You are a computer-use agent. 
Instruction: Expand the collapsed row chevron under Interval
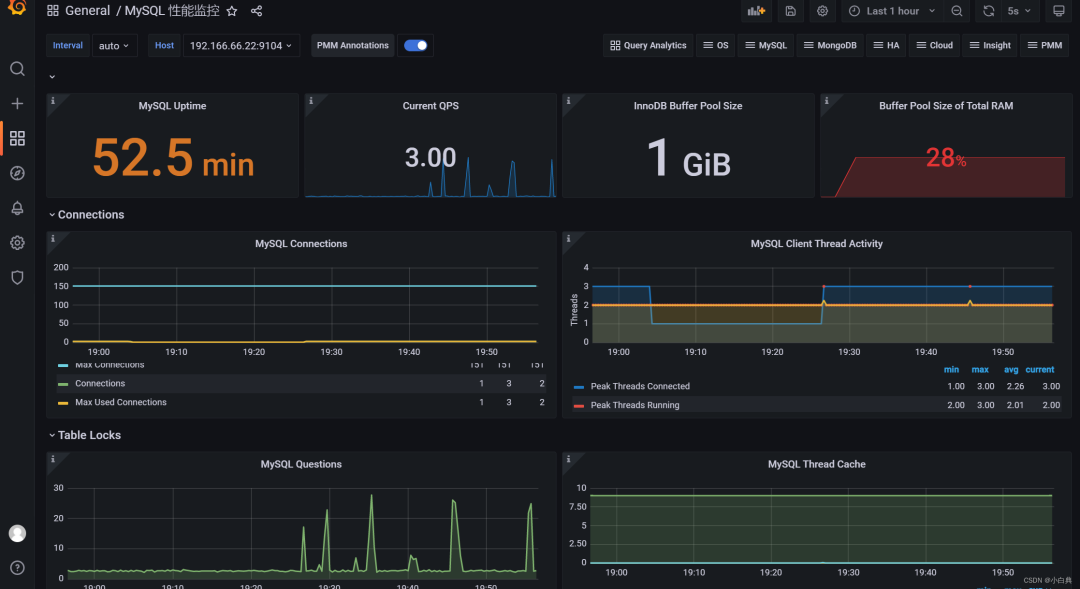tap(52, 76)
